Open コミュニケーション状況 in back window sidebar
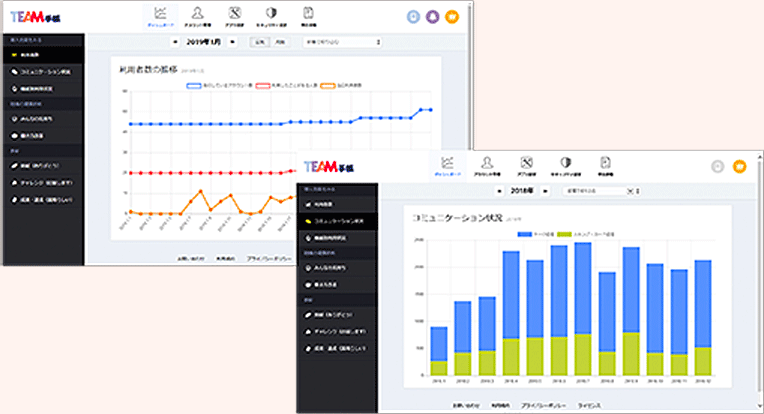 point(44,72)
